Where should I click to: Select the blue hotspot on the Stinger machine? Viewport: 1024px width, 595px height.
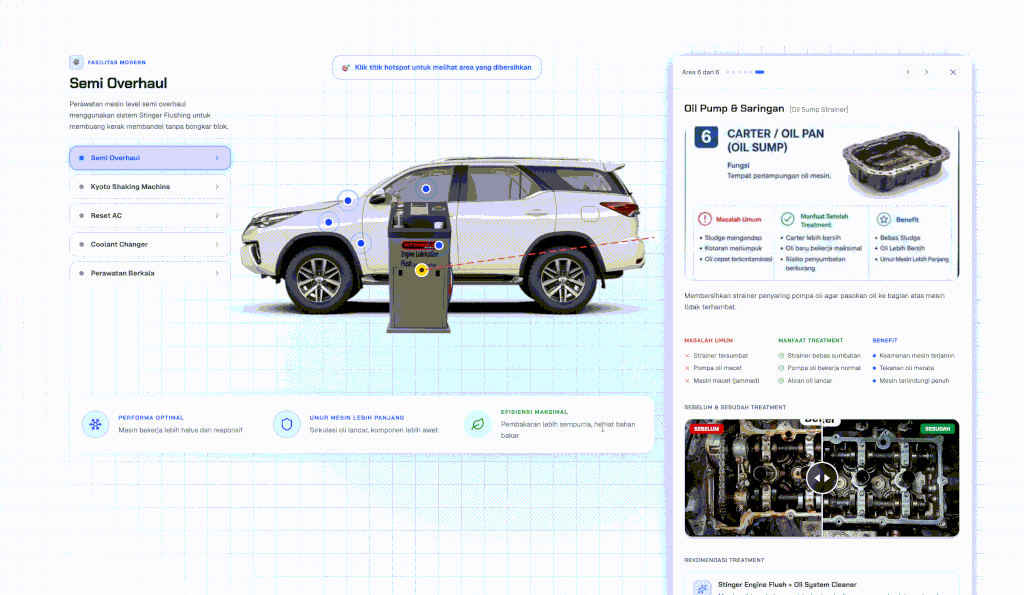click(x=439, y=245)
